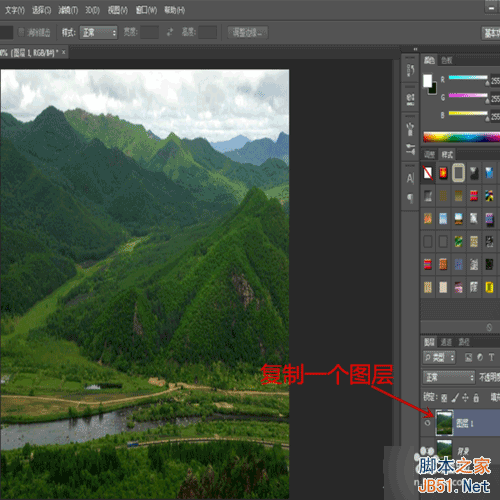500x500 pixels.
Task: Open the layer blend mode dropdown 正常
Action: 449,377
